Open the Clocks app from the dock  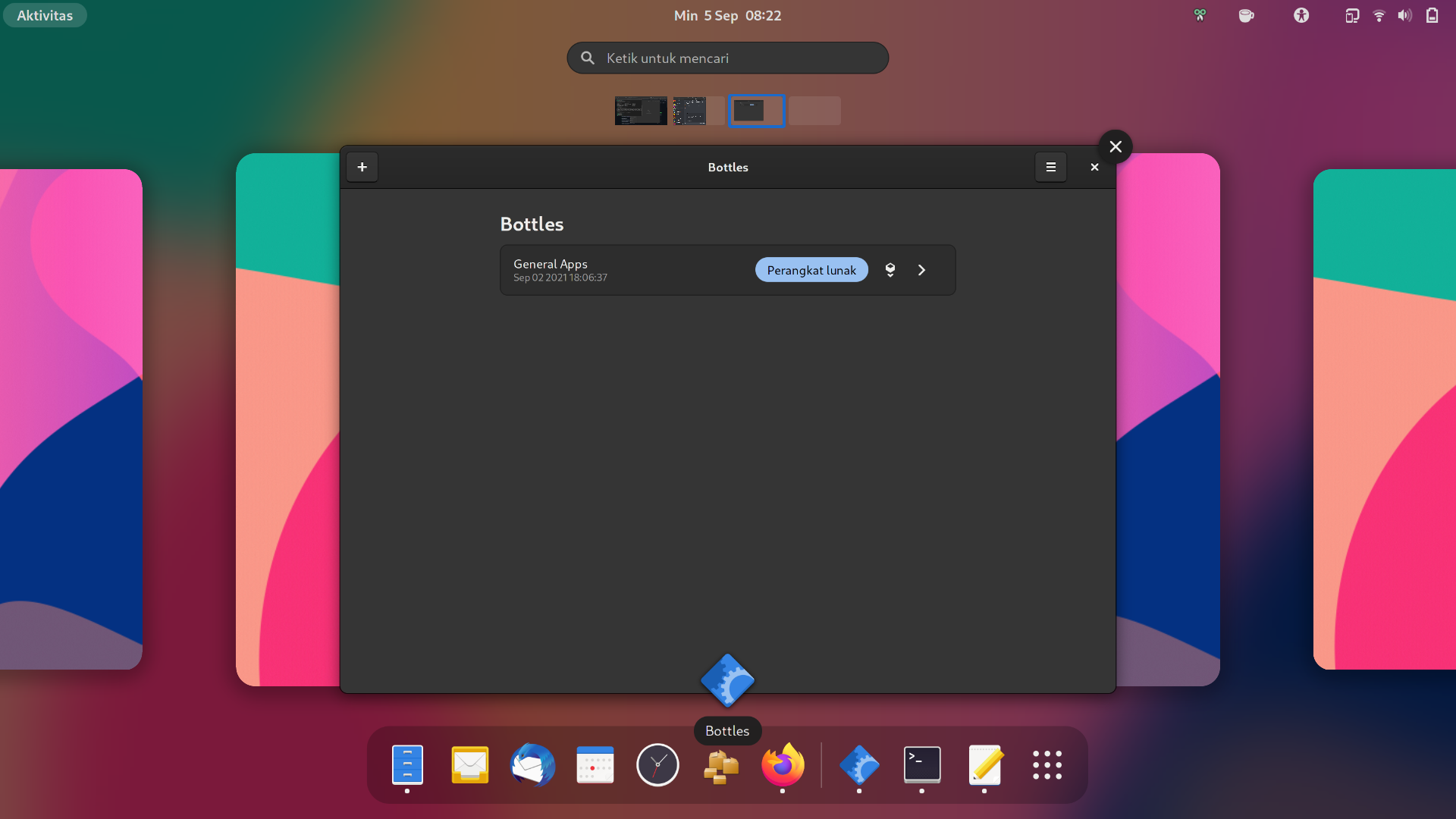[657, 766]
